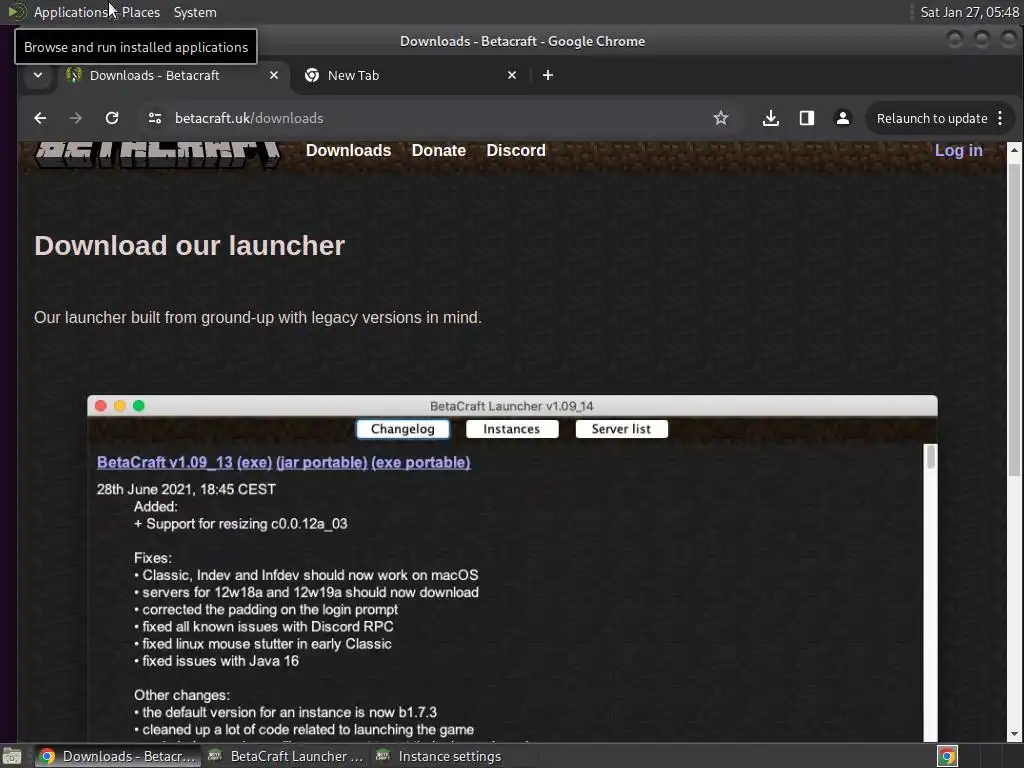
Task: Bookmark this page with the star
Action: [x=720, y=118]
